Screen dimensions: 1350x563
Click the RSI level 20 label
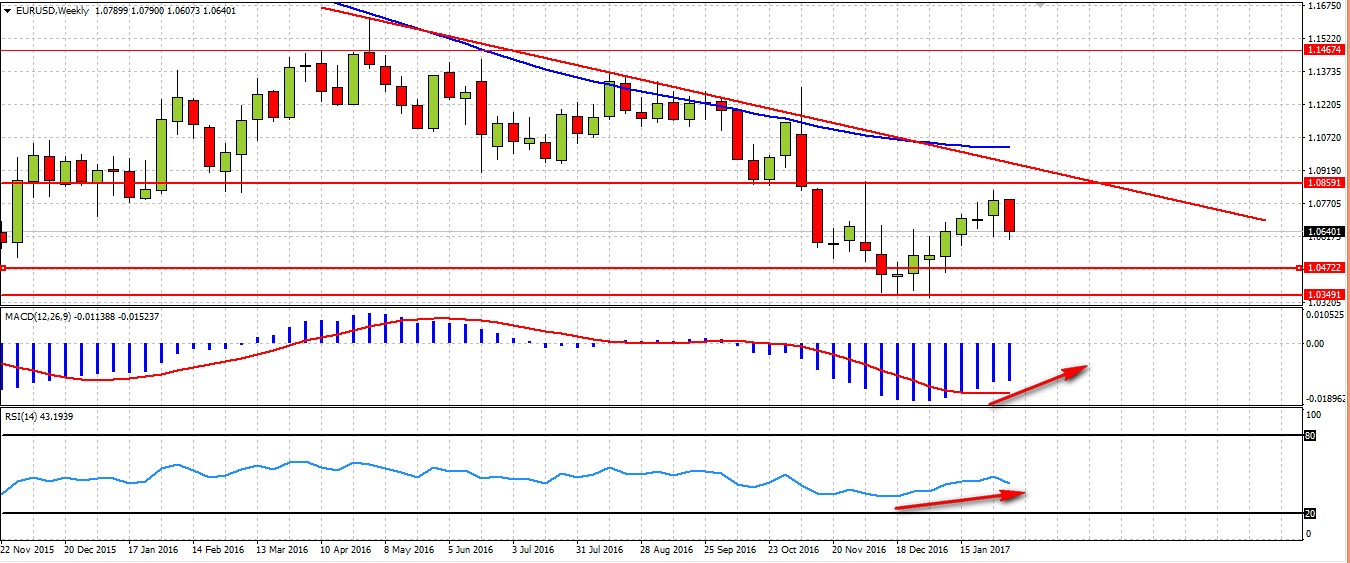click(1310, 514)
